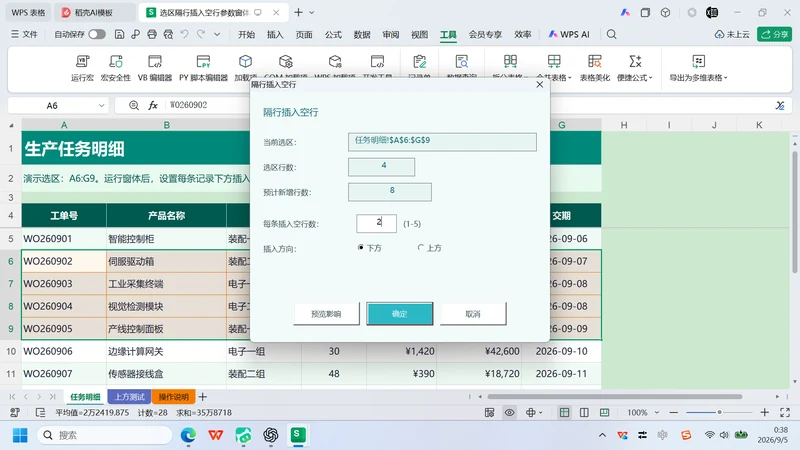The height and width of the screenshot is (450, 800).
Task: Confirm dialog with 确定 button
Action: (399, 314)
